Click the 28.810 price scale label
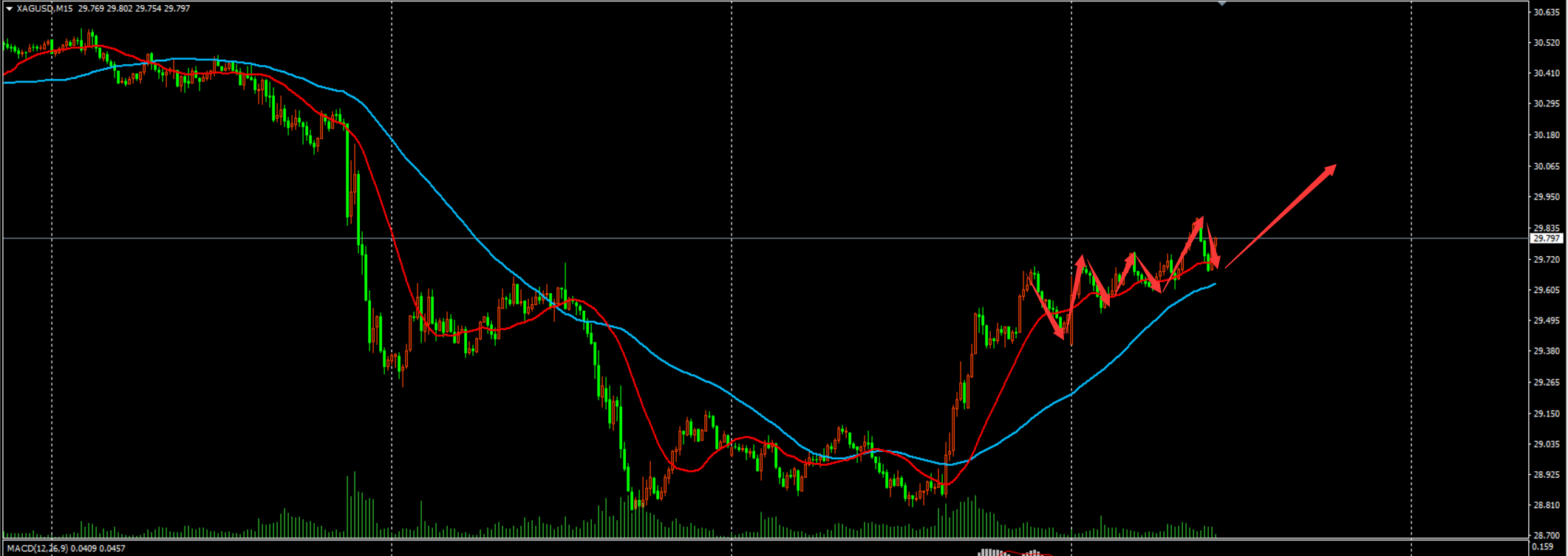1568x556 pixels. coord(1546,505)
